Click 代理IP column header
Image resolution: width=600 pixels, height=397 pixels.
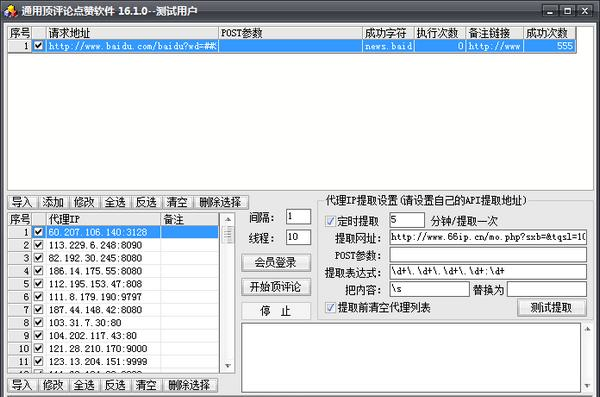pyautogui.click(x=103, y=219)
